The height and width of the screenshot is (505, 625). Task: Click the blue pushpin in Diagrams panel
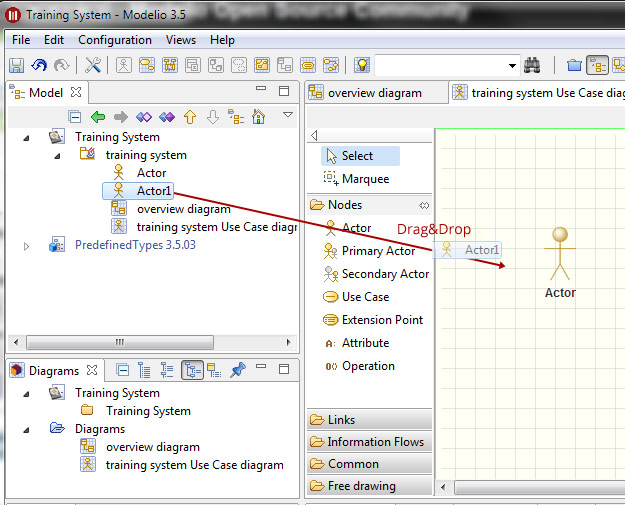coord(238,370)
